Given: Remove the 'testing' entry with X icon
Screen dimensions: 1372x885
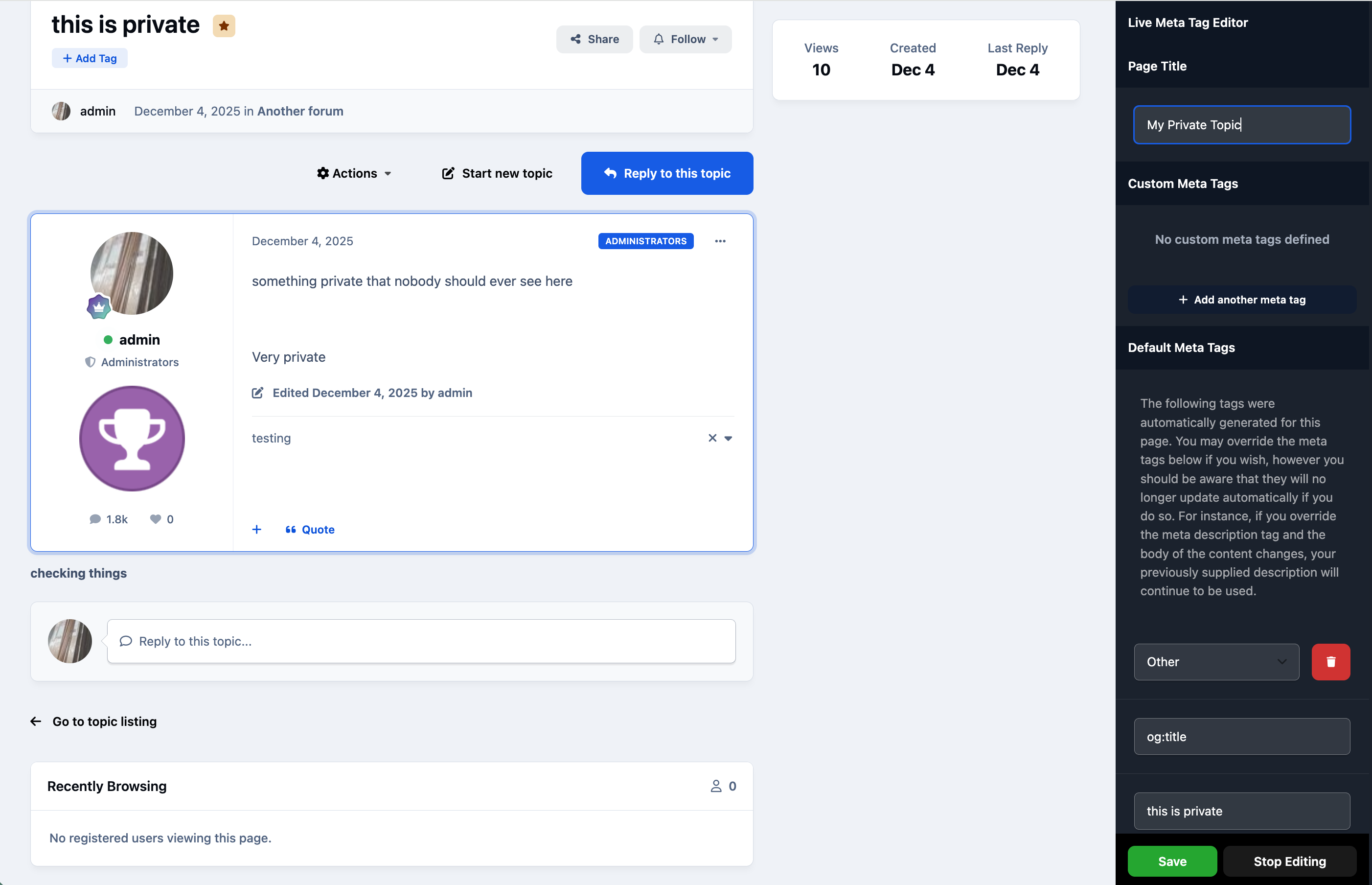Looking at the screenshot, I should pyautogui.click(x=712, y=438).
